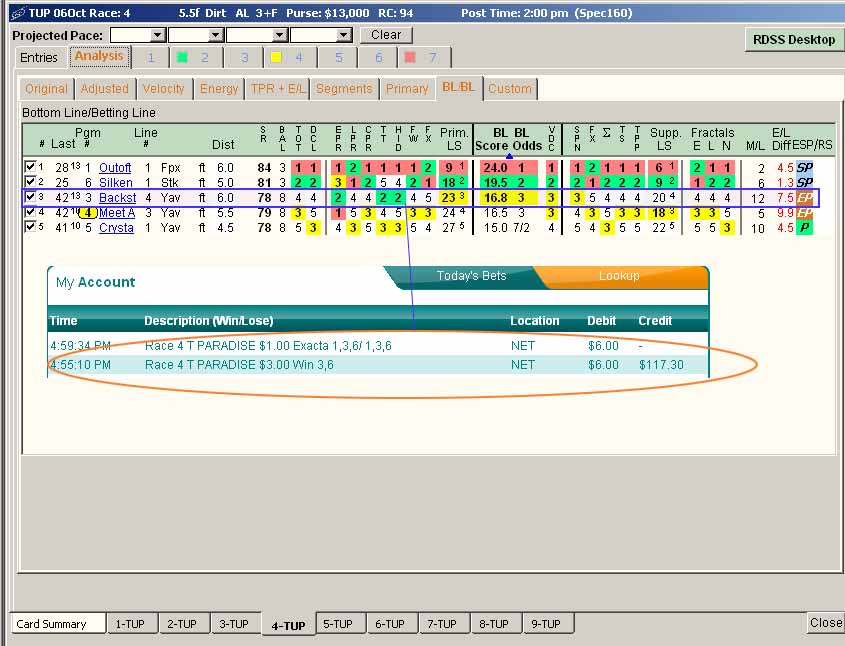Switch to the TPR + E/L tab

click(278, 89)
